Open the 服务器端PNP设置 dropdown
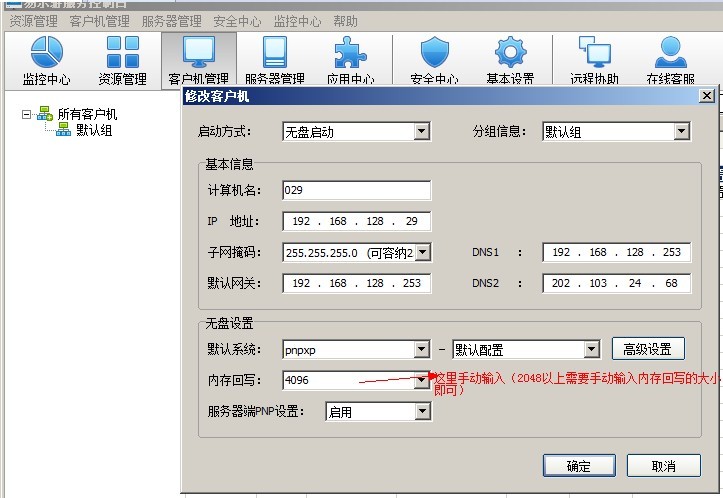This screenshot has width=723, height=498. (x=421, y=411)
